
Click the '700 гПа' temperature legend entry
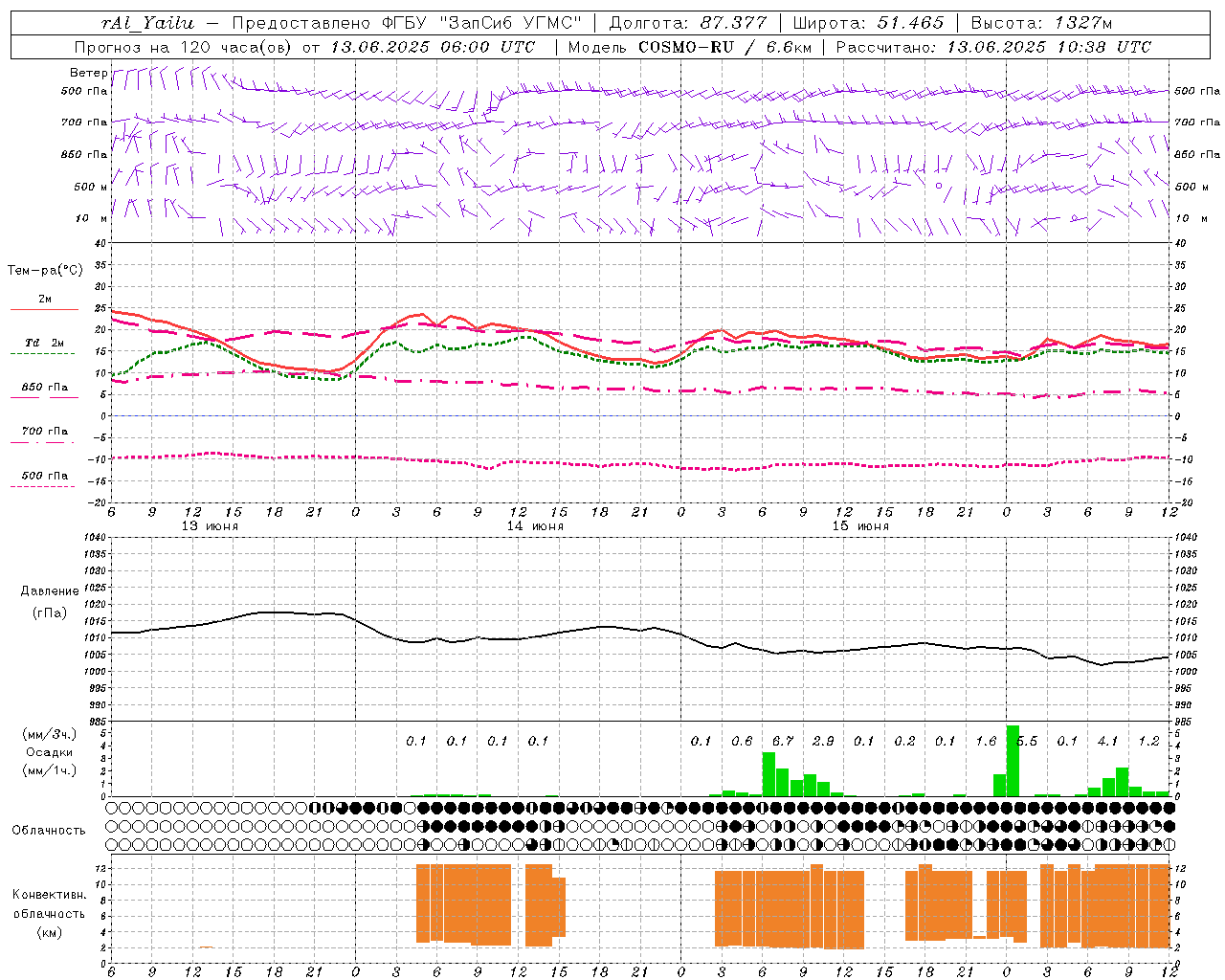(44, 431)
